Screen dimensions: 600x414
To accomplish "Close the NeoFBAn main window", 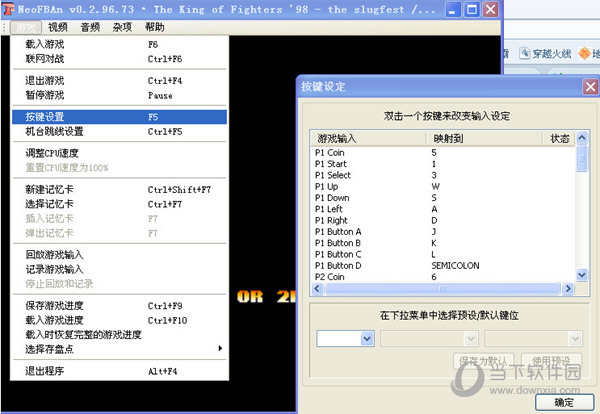I will pos(490,10).
